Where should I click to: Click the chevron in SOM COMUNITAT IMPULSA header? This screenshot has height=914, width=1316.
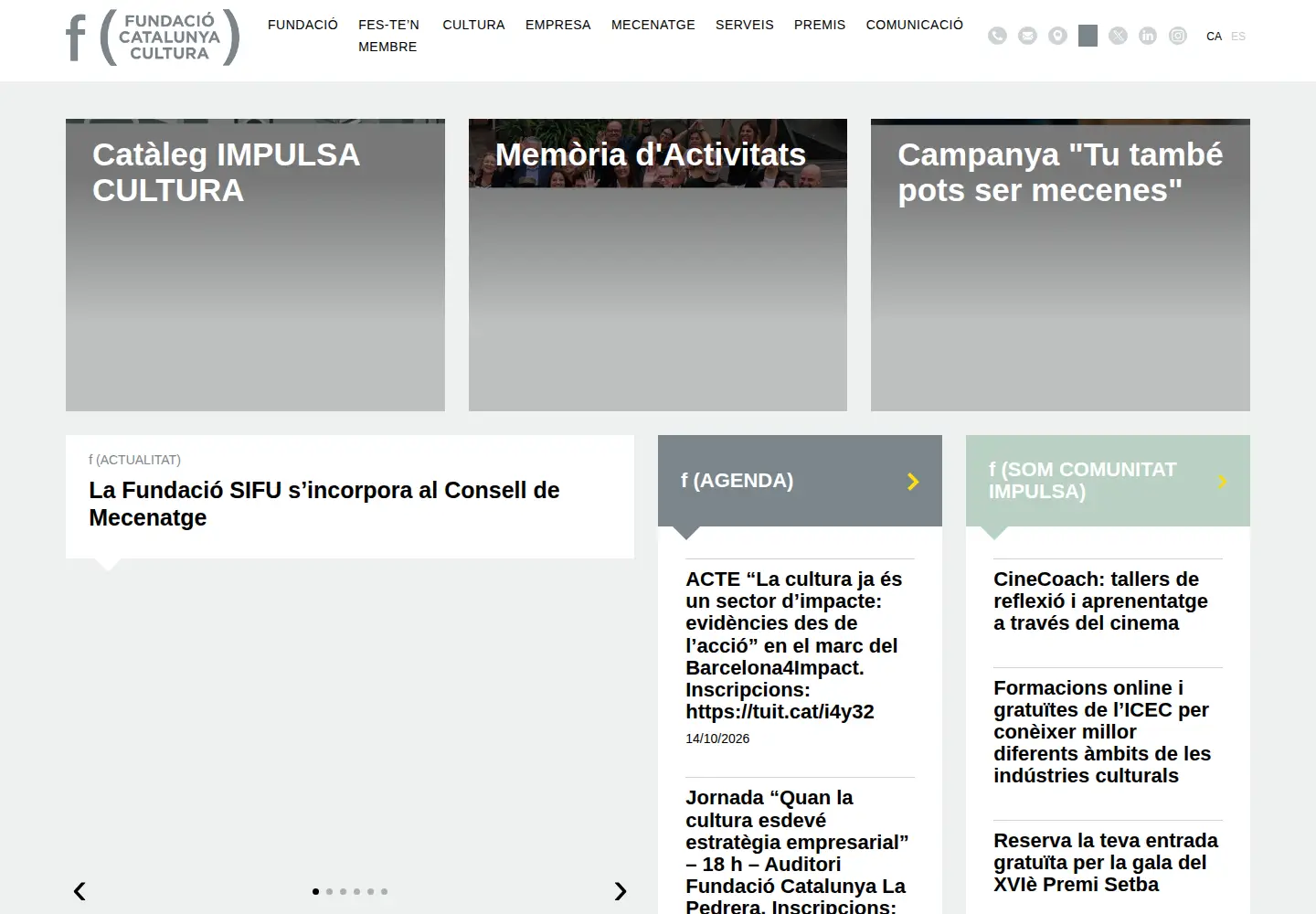[x=1223, y=482]
